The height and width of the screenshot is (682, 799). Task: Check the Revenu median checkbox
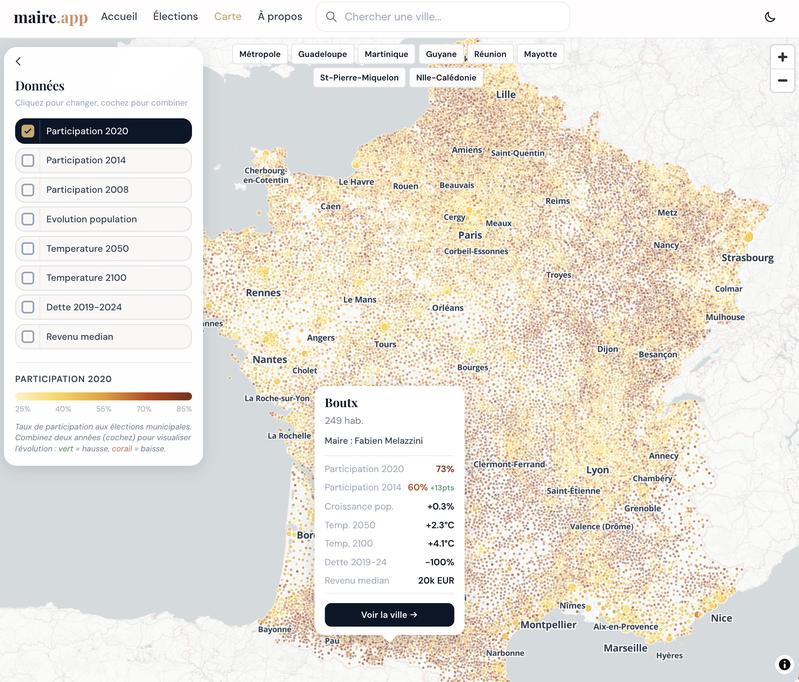pos(28,337)
